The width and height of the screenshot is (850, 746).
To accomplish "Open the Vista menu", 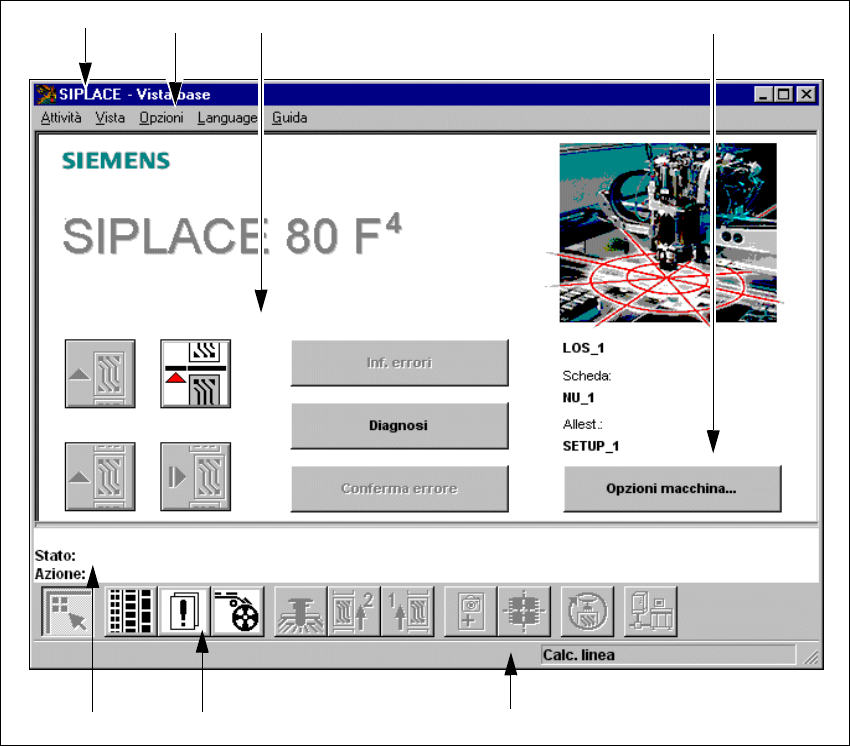I will coord(110,118).
